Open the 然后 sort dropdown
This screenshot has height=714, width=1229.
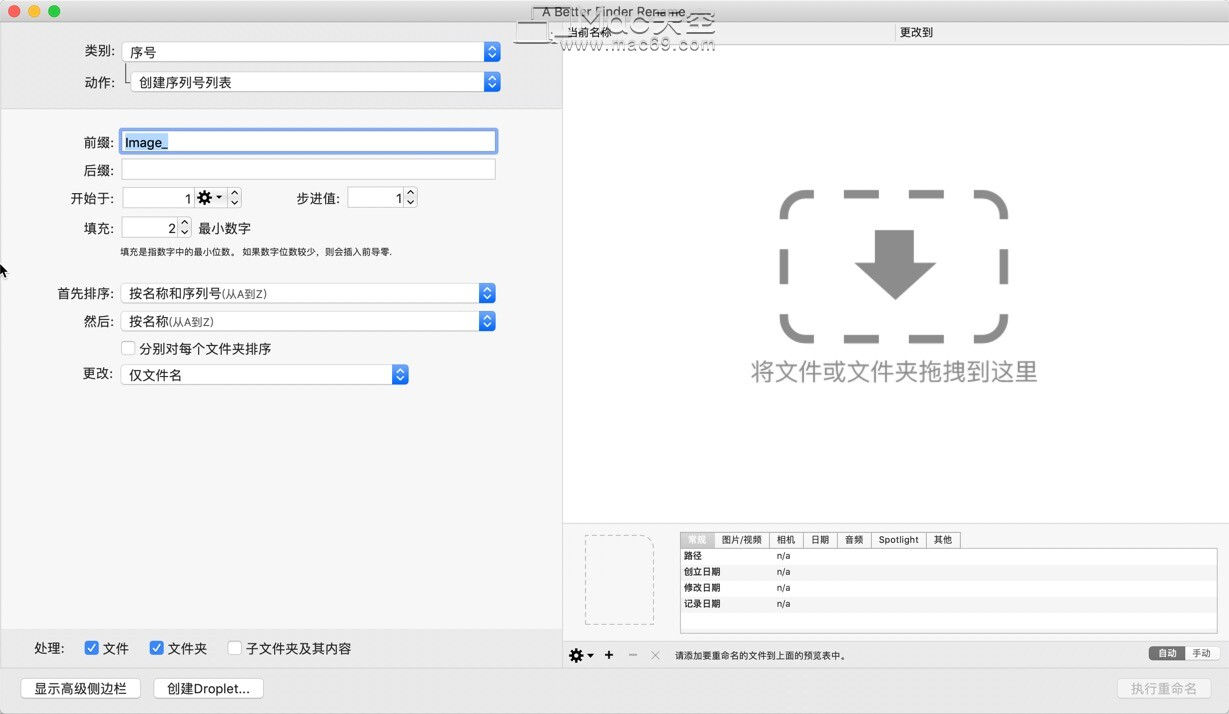click(x=308, y=321)
